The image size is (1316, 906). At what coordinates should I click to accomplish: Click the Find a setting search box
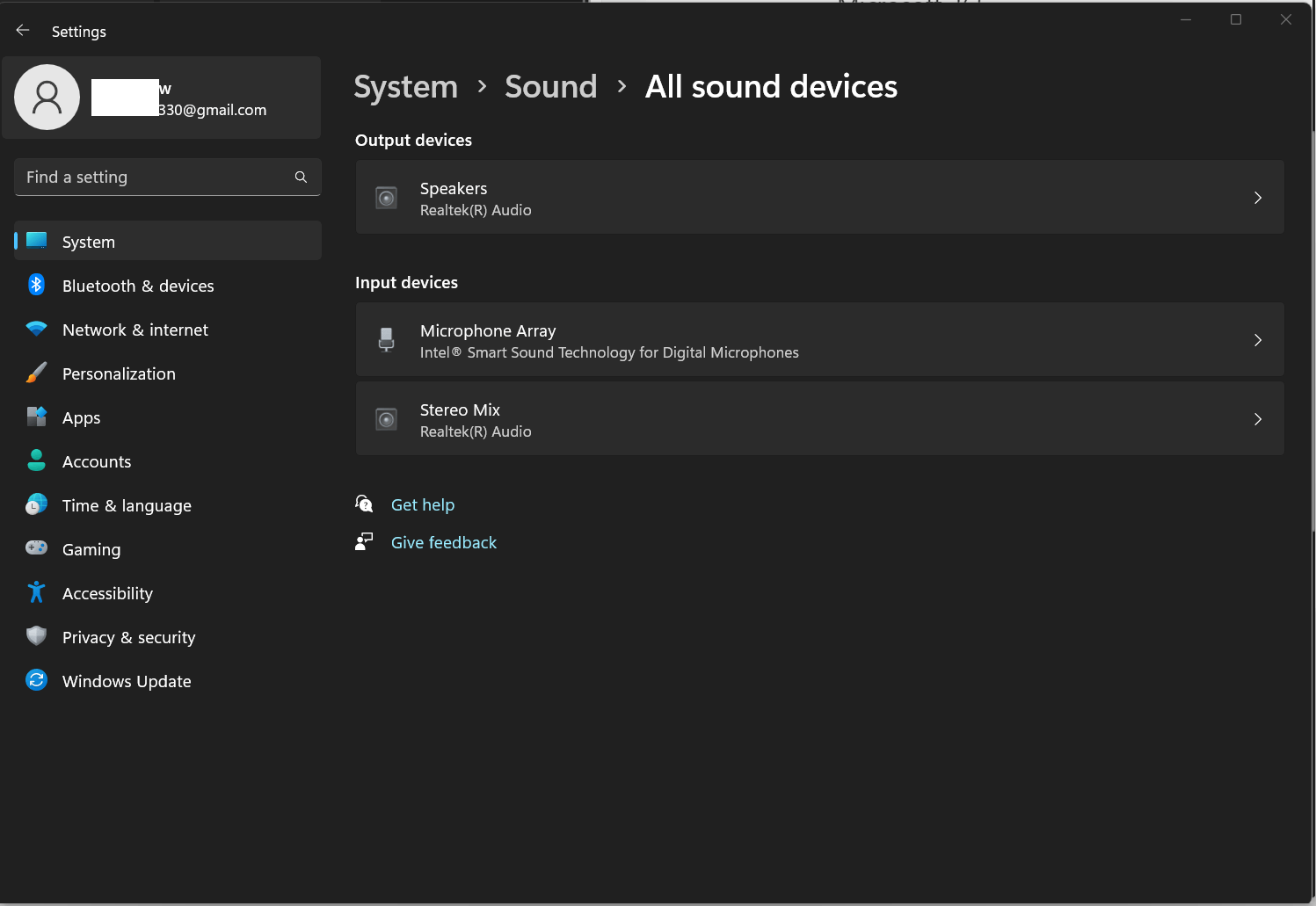168,178
